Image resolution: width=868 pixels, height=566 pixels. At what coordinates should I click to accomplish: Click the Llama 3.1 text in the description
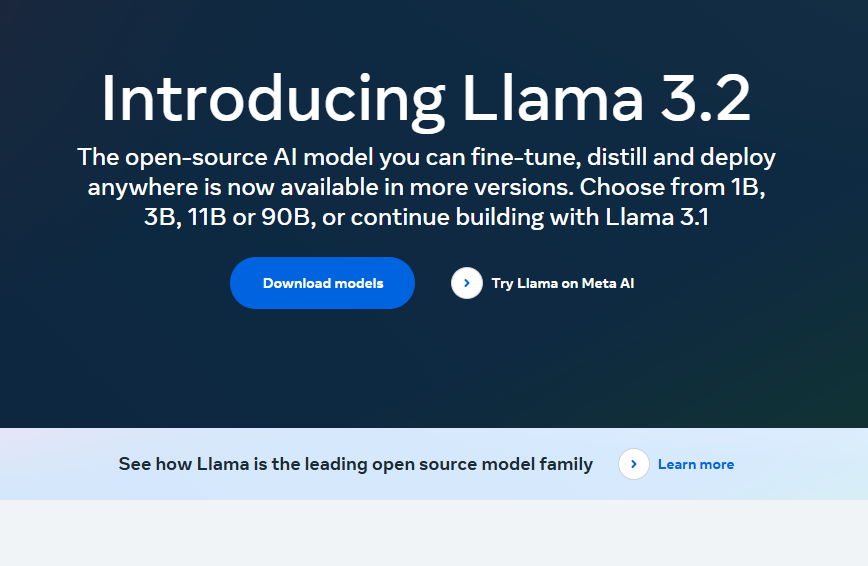(x=657, y=217)
